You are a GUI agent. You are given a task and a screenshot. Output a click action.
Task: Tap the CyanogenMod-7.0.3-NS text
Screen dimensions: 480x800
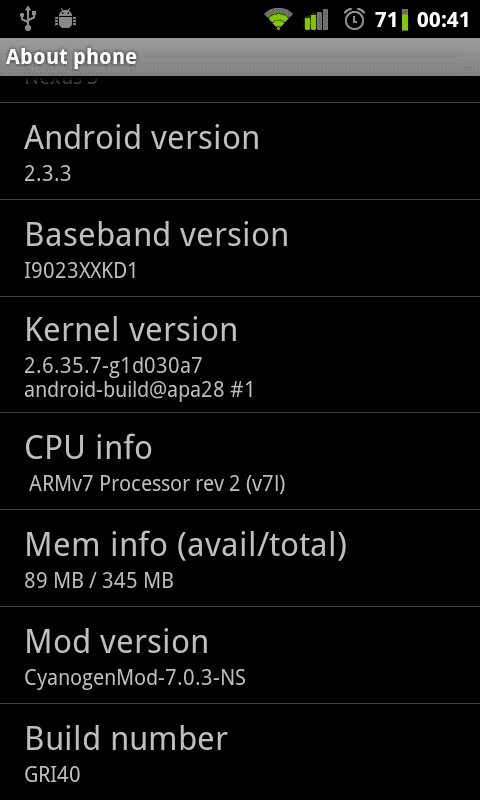[x=135, y=678]
